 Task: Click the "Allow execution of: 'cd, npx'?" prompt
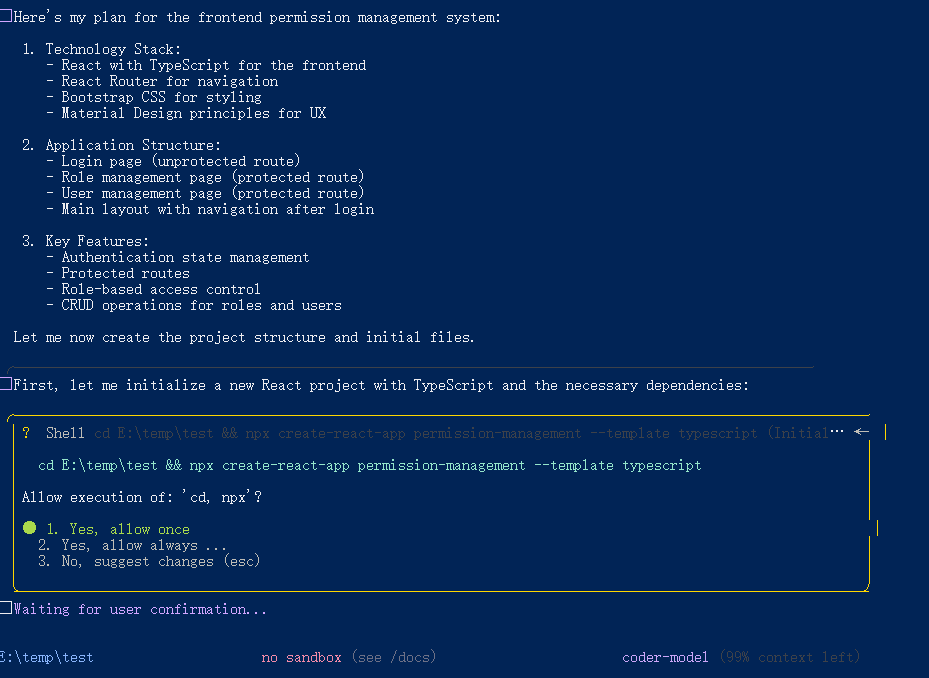coord(141,497)
